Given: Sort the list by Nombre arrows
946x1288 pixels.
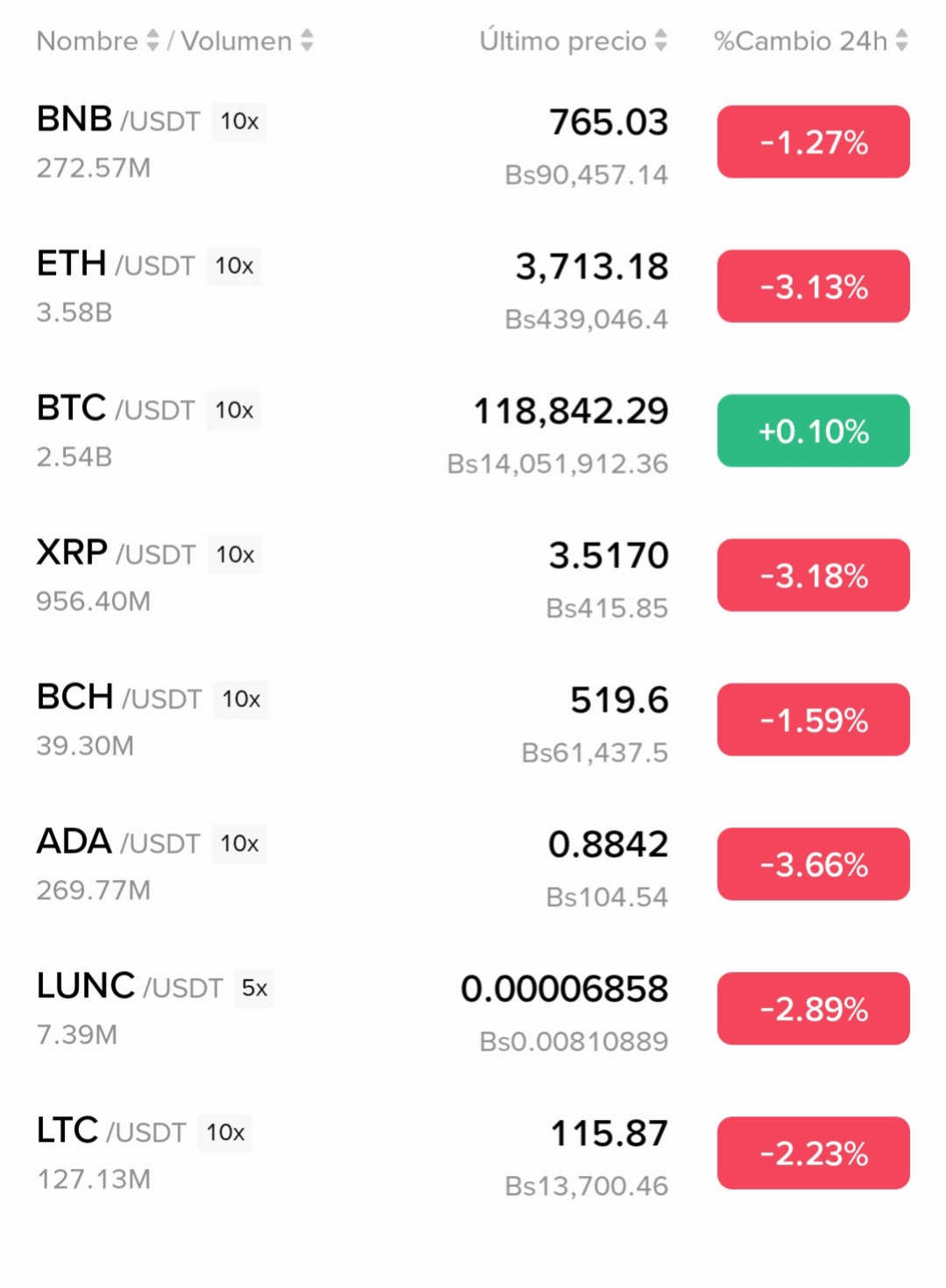Looking at the screenshot, I should (152, 40).
